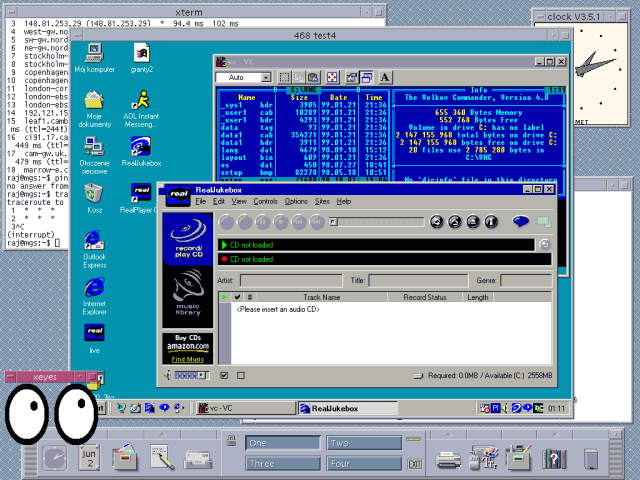The width and height of the screenshot is (640, 480).
Task: Click Mark icon in VC toolbar
Action: click(284, 77)
